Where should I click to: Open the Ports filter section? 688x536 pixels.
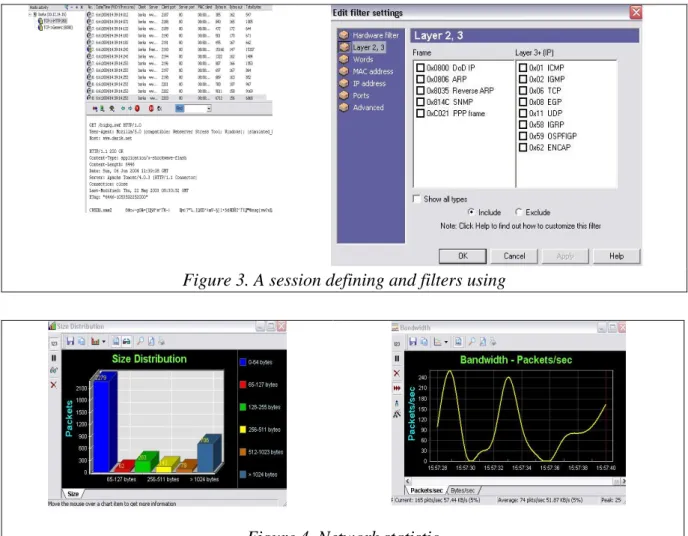click(355, 95)
